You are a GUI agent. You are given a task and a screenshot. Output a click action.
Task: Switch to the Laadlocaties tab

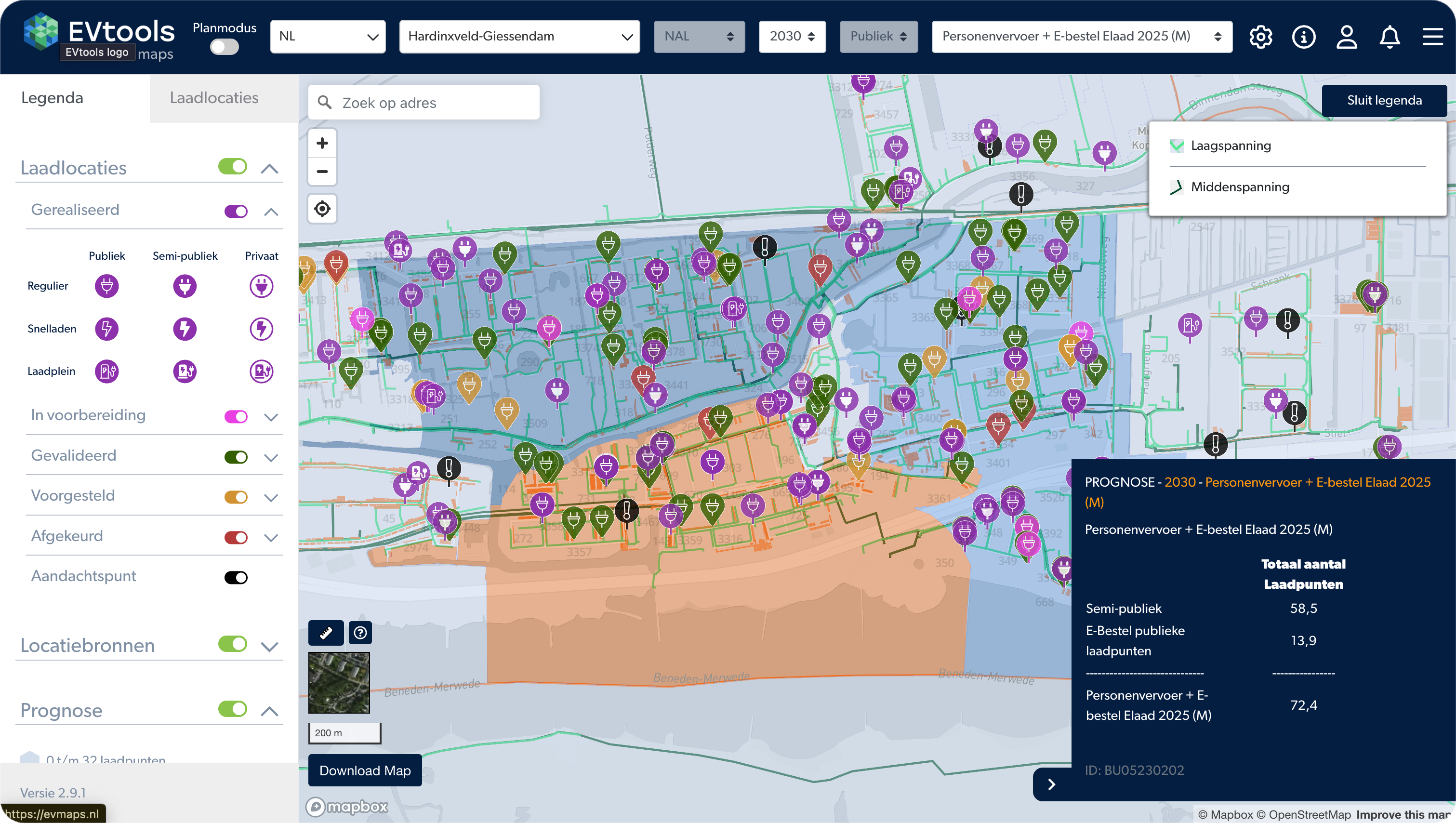point(213,98)
